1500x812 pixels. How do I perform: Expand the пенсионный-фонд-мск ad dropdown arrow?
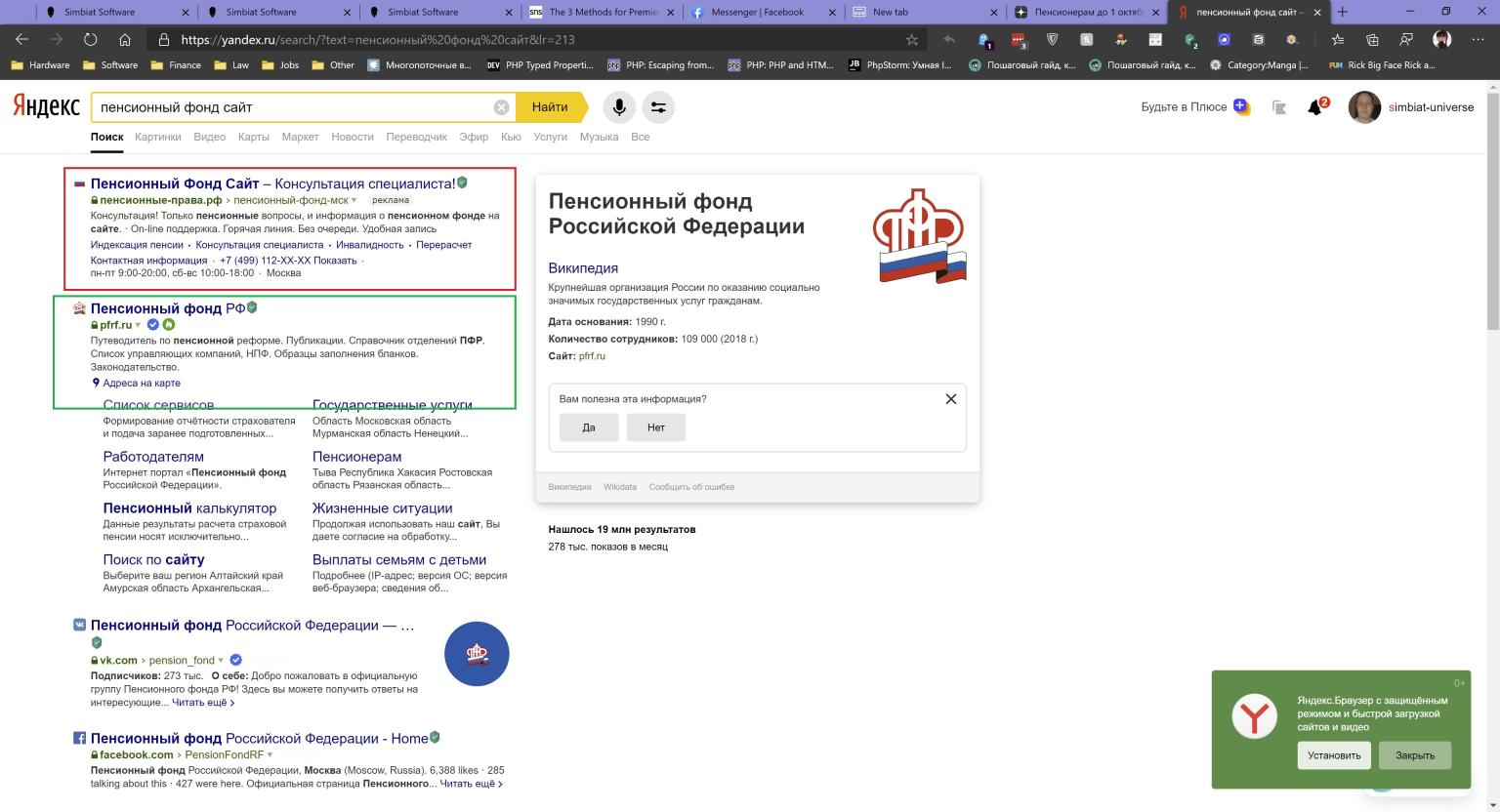click(354, 200)
